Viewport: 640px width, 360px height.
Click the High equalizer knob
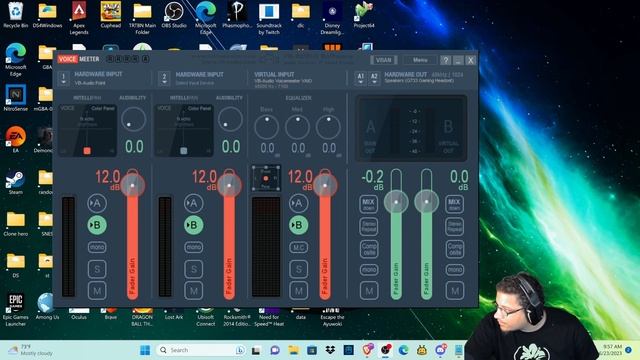point(328,127)
